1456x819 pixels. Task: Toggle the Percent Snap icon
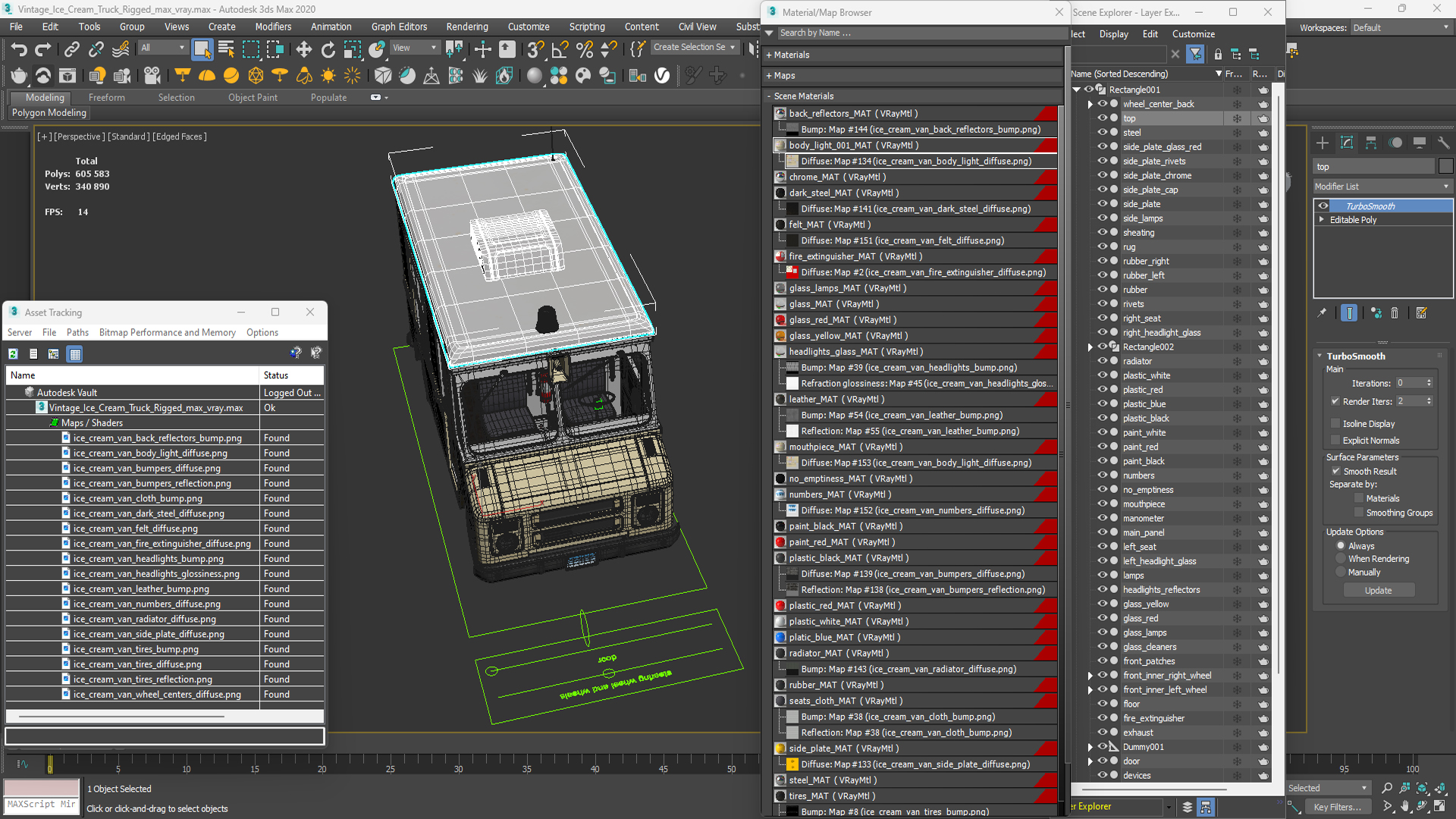click(x=584, y=49)
